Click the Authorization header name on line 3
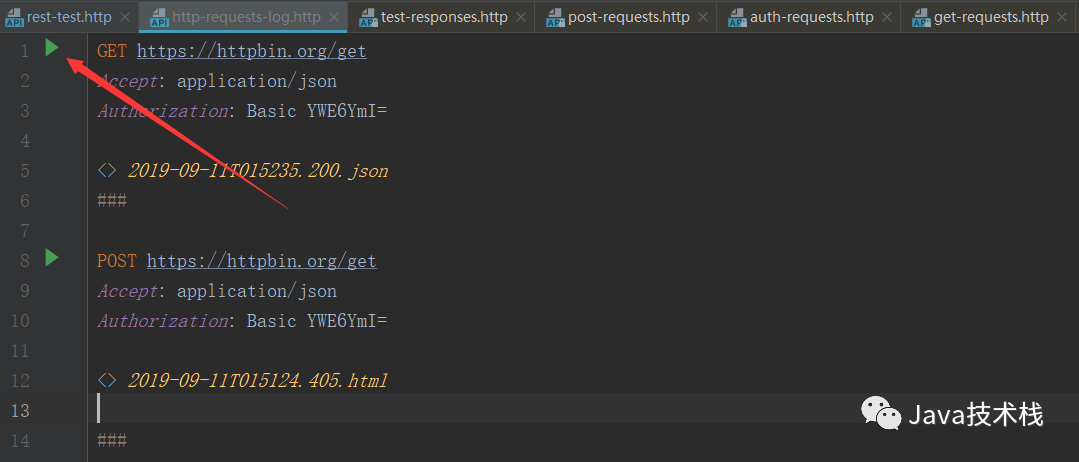This screenshot has height=462, width=1079. (162, 111)
